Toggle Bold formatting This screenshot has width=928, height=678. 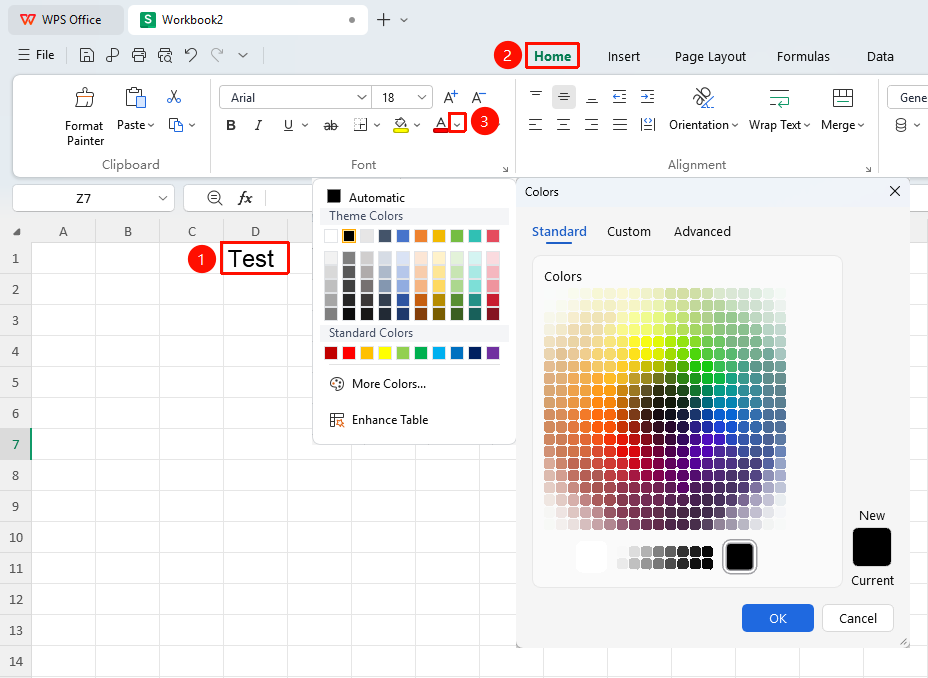[x=231, y=125]
